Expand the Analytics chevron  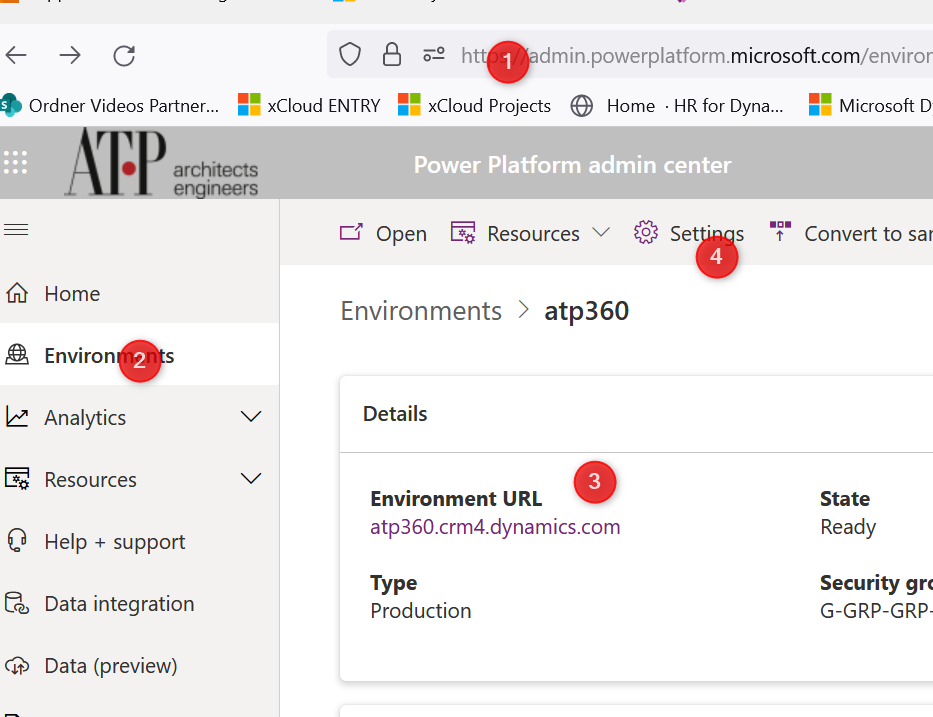click(251, 417)
